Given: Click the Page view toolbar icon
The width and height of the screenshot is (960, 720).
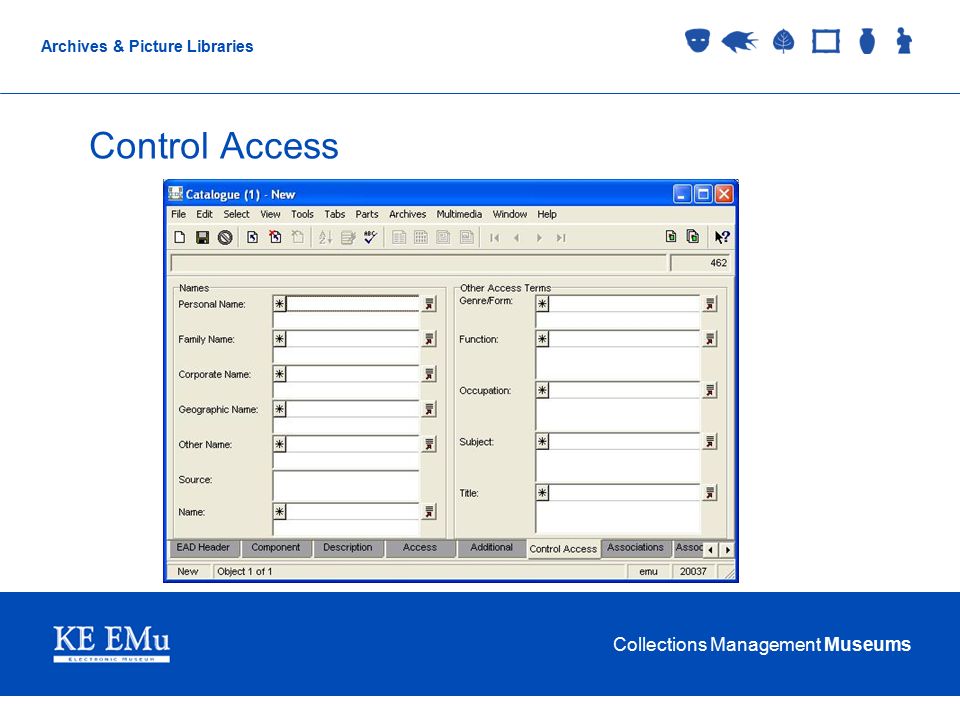Looking at the screenshot, I should point(467,238).
